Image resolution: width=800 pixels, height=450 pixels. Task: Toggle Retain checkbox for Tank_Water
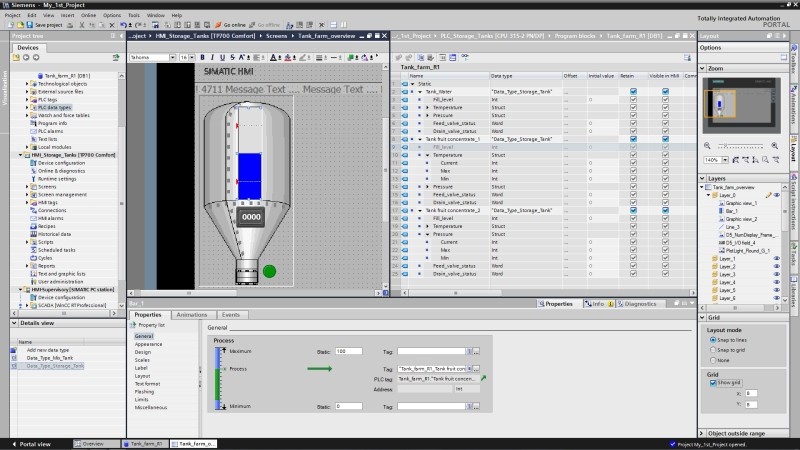tap(633, 92)
